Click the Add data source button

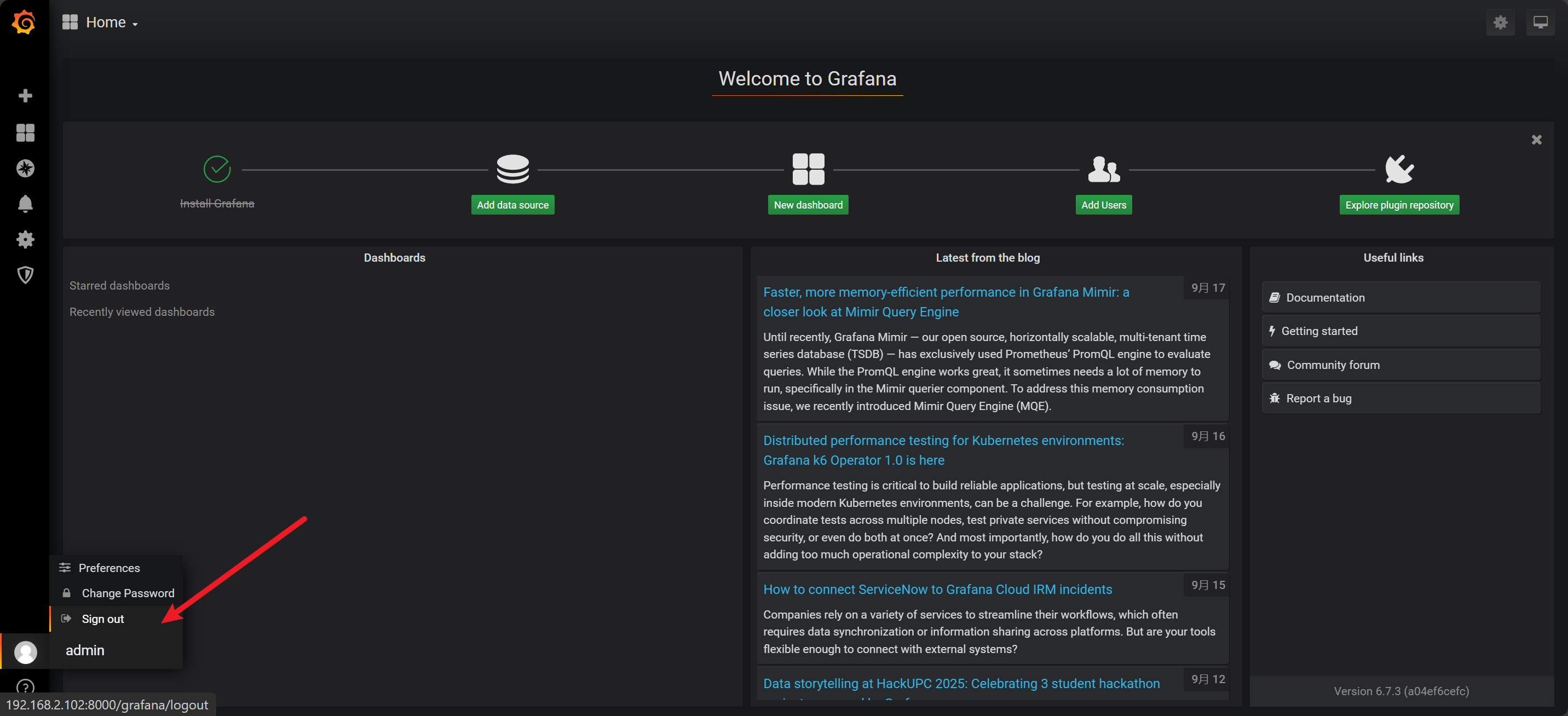point(512,205)
